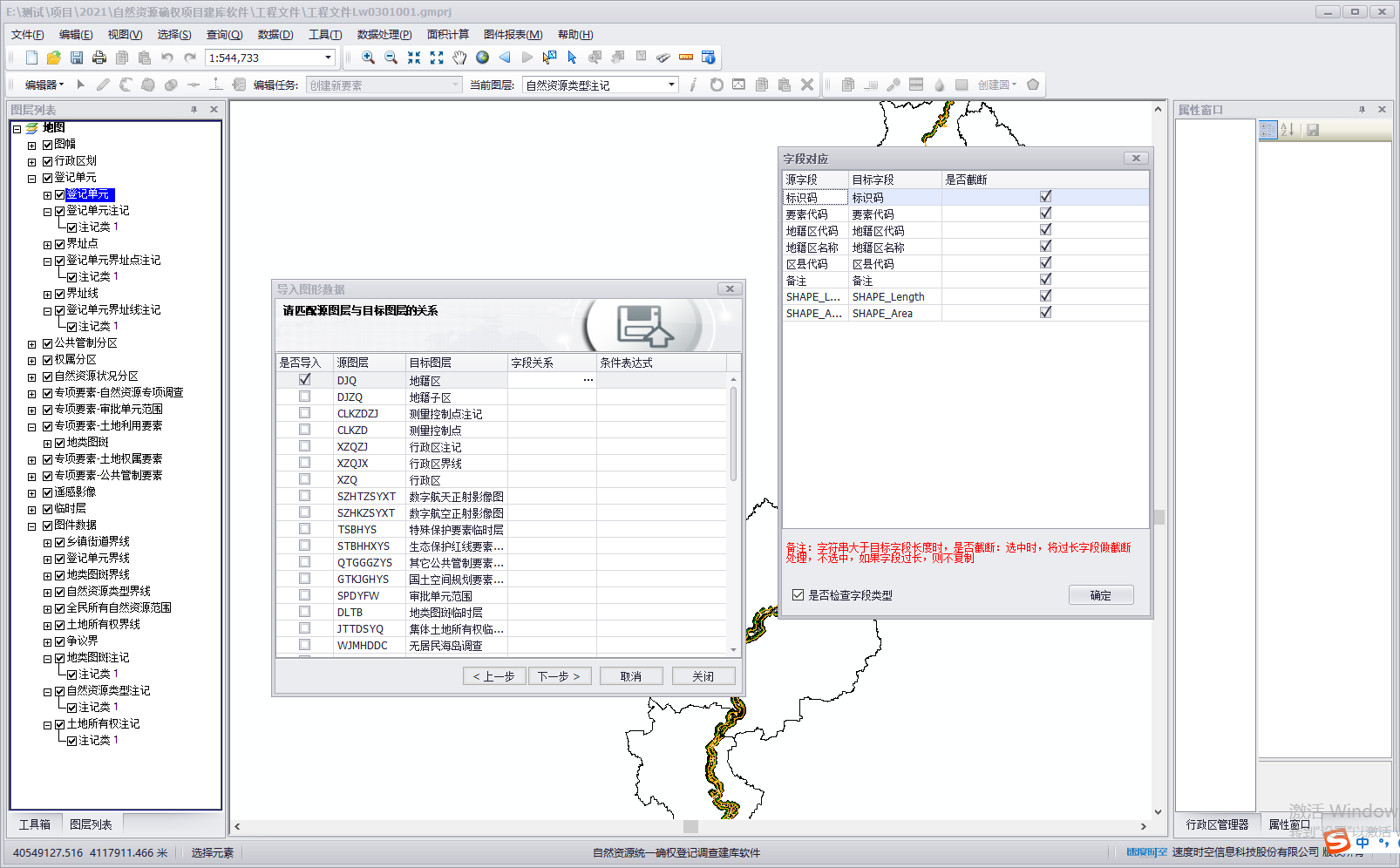Click the 下一步 button

559,676
